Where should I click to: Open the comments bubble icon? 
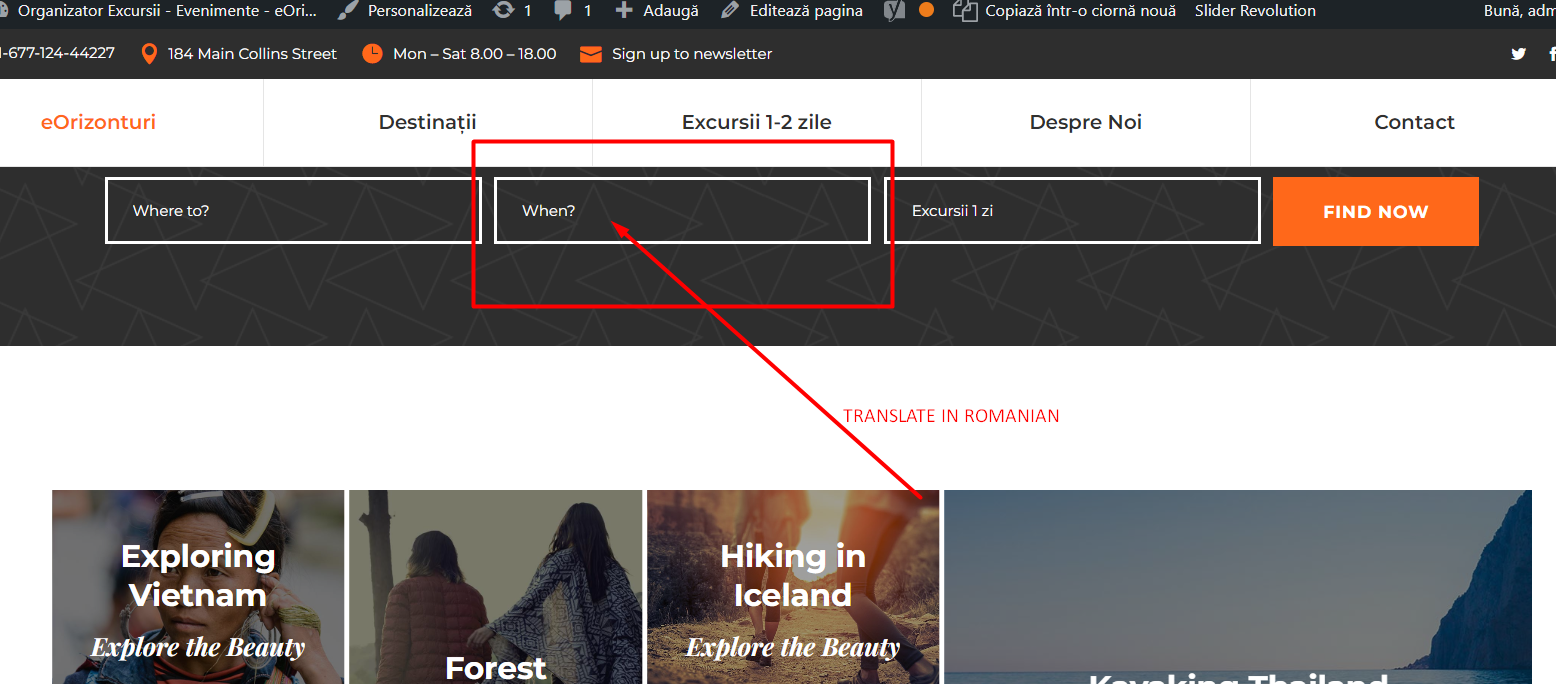(x=564, y=11)
